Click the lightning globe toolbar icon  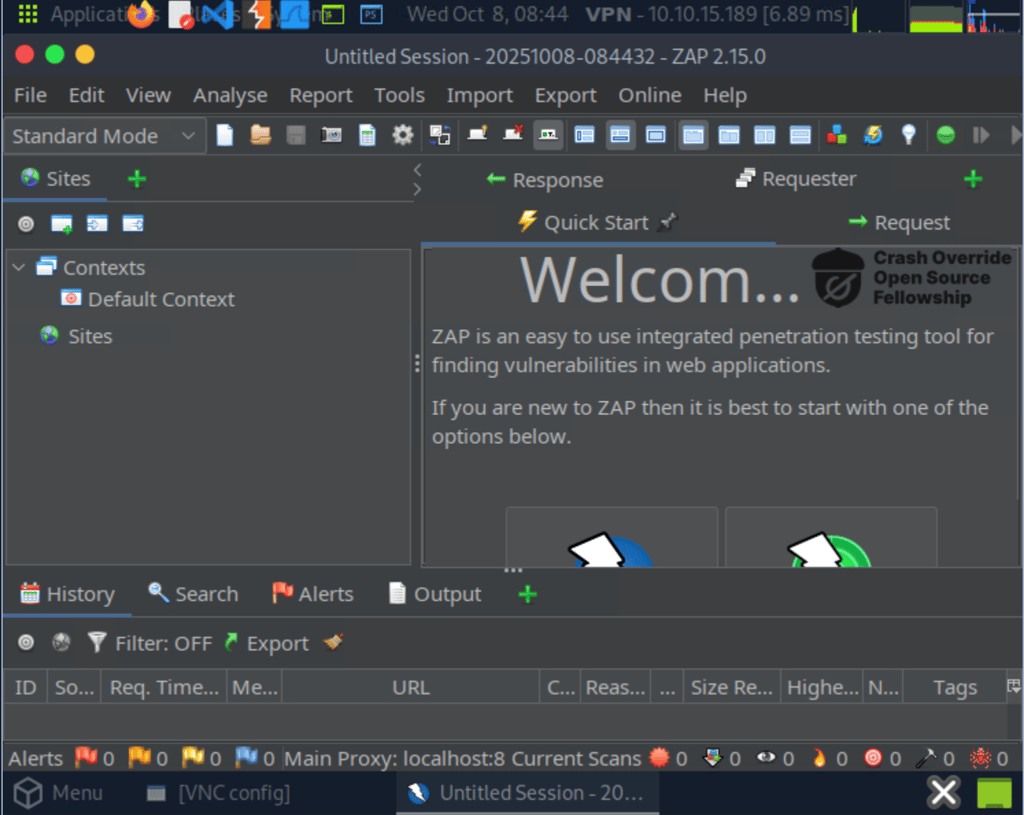[873, 135]
